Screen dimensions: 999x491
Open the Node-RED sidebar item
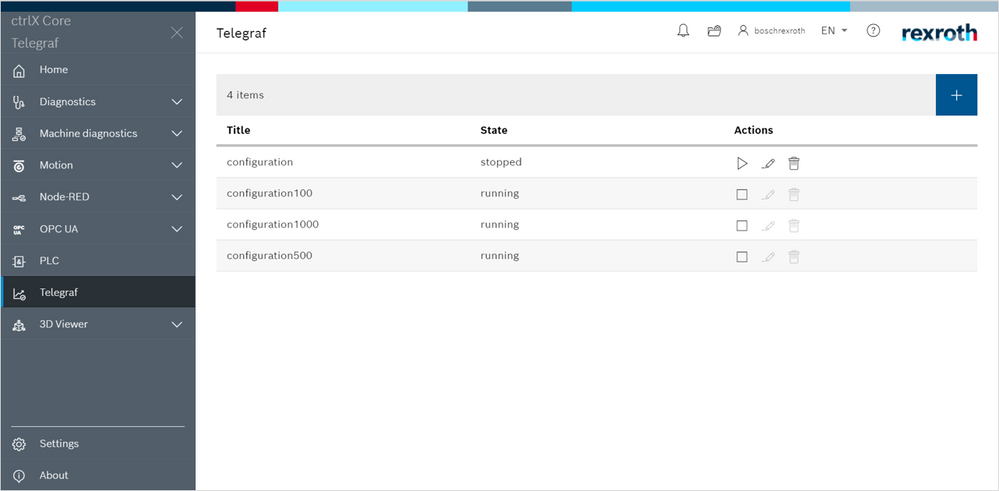pyautogui.click(x=98, y=197)
